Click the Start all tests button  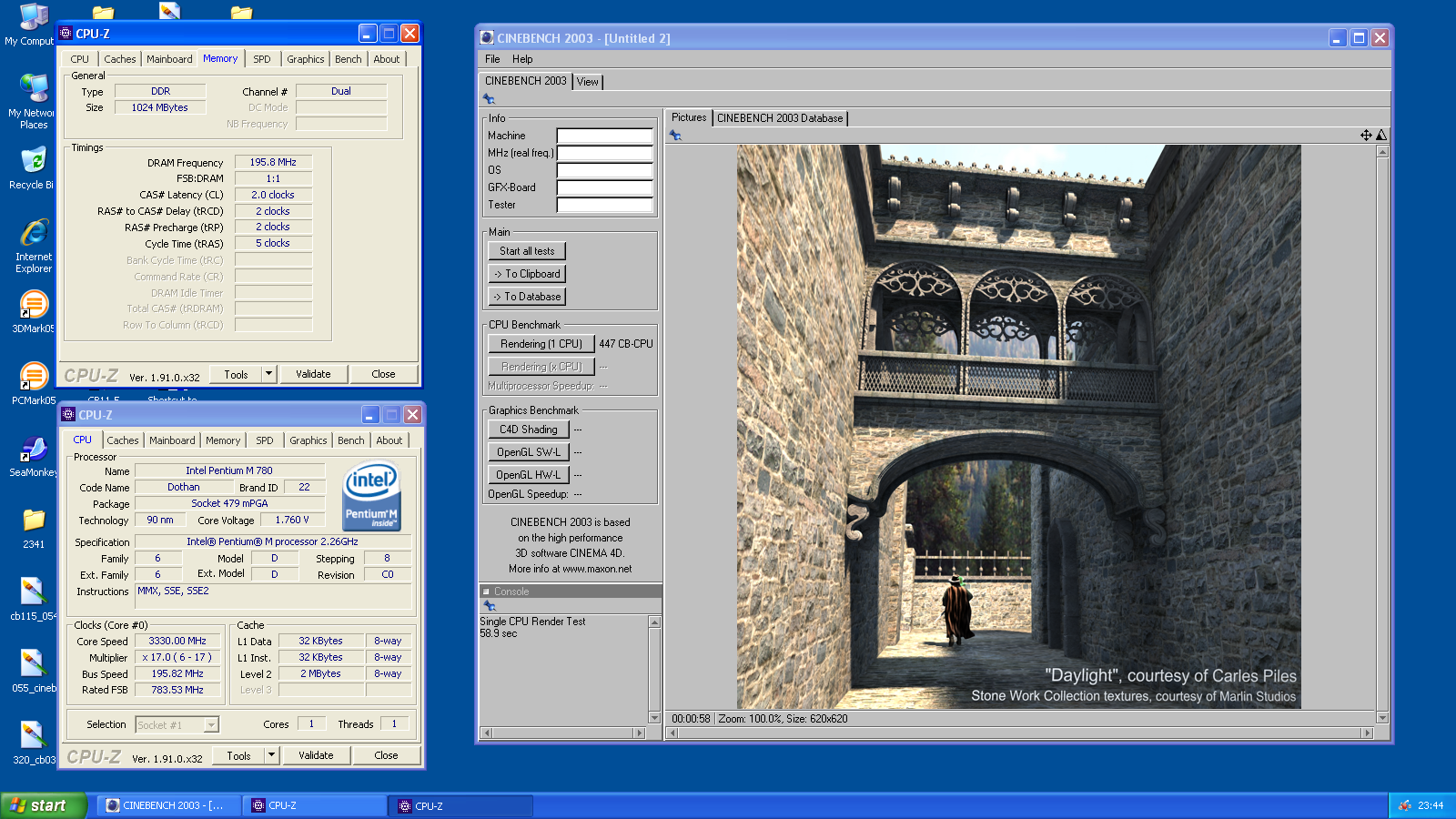coord(527,251)
